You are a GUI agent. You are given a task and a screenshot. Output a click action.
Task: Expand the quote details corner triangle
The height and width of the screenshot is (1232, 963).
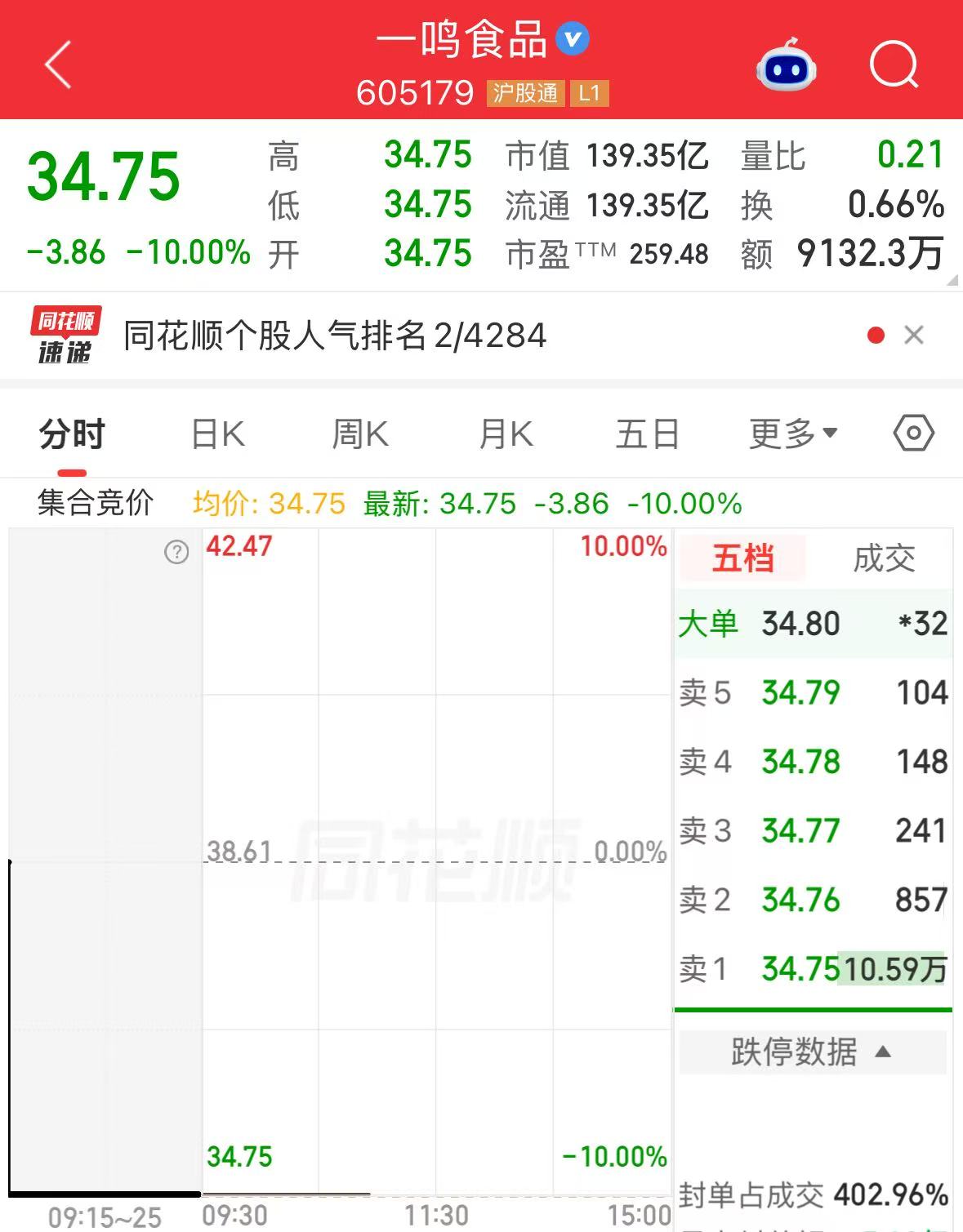pos(952,280)
